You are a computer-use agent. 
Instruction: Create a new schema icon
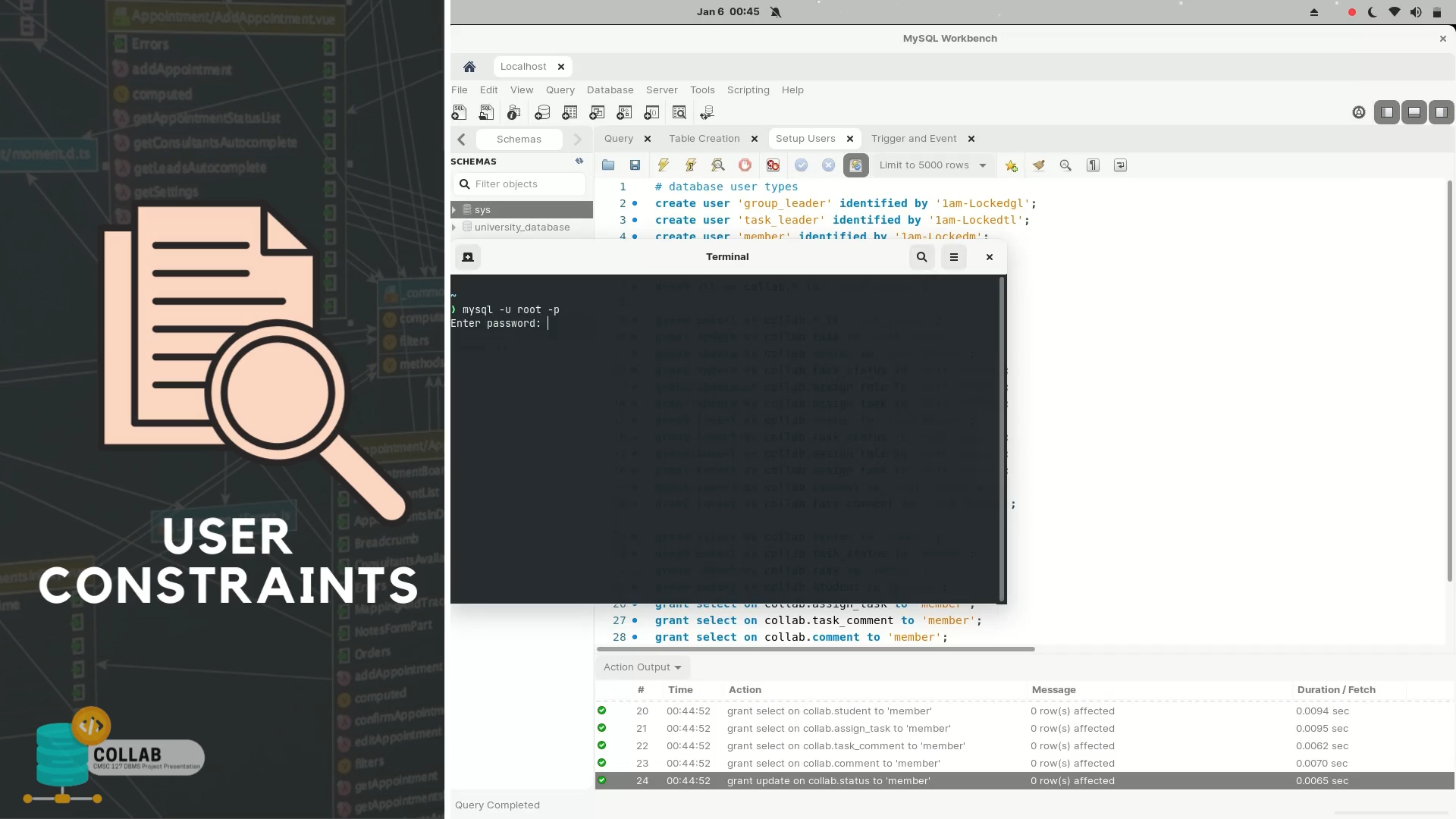[x=542, y=112]
